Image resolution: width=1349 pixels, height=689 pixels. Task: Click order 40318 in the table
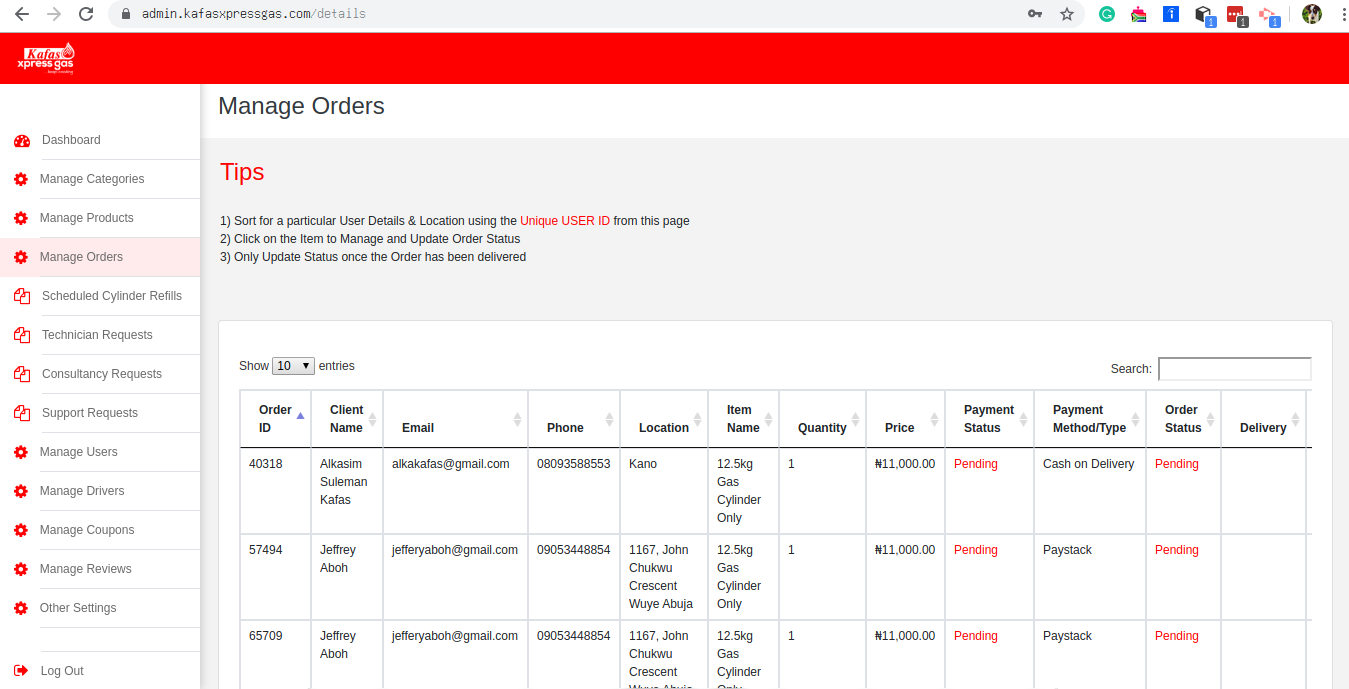[x=265, y=464]
